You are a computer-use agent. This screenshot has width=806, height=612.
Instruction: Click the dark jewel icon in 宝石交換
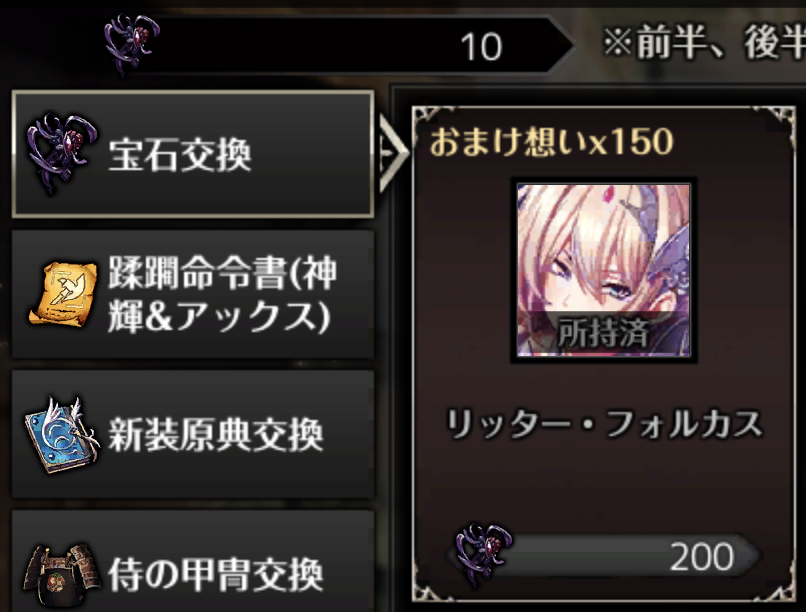pyautogui.click(x=61, y=153)
